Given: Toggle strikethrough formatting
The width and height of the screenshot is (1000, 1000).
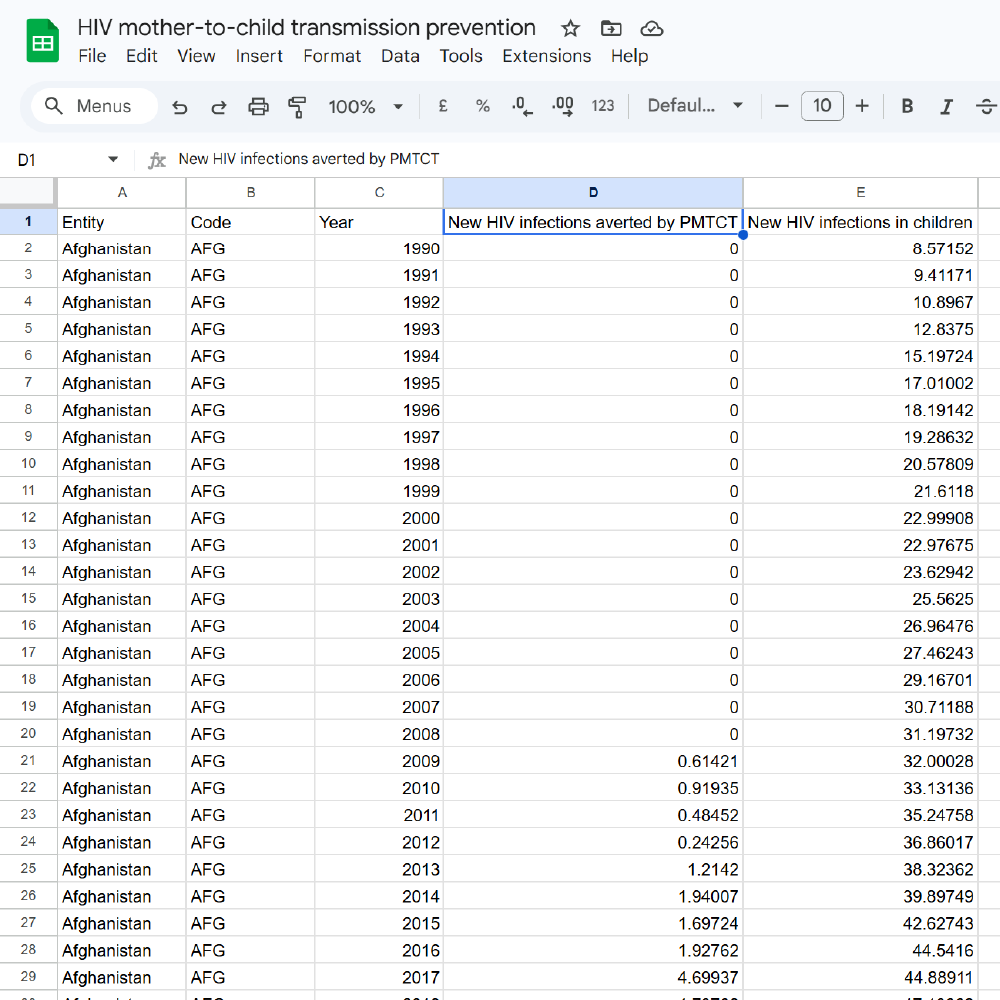Looking at the screenshot, I should [986, 106].
